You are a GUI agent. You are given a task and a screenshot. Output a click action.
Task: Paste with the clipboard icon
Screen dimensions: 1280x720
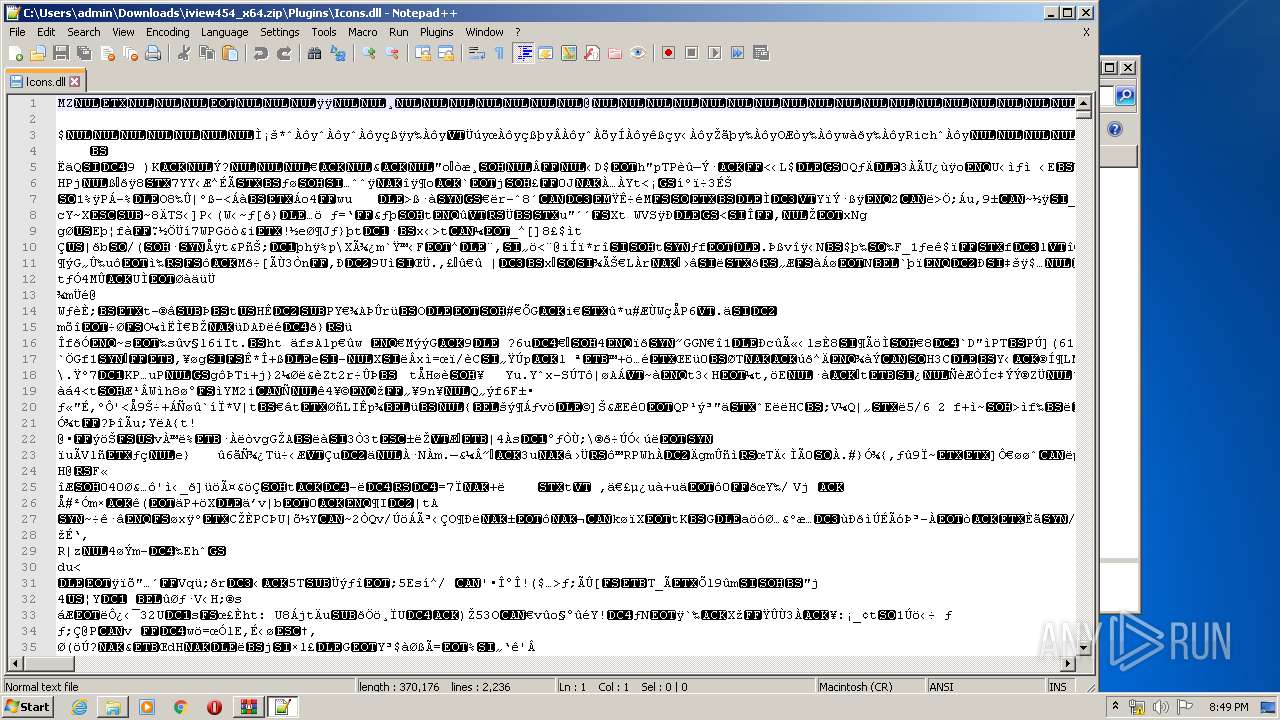coord(230,53)
